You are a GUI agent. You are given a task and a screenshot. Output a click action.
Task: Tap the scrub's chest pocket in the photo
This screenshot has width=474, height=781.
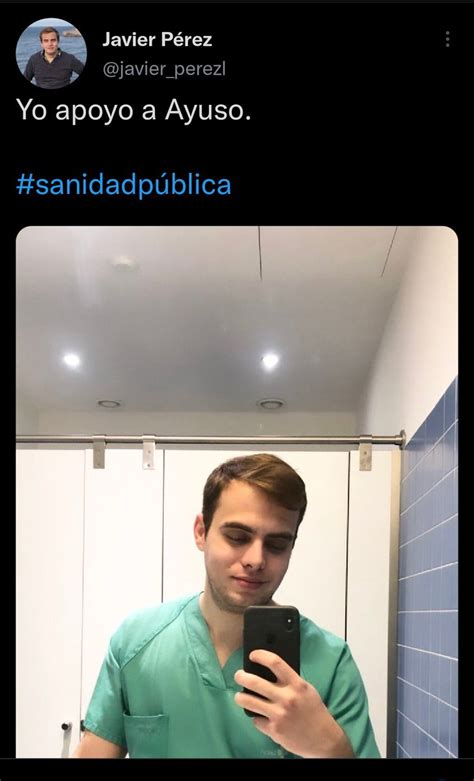coord(145,735)
